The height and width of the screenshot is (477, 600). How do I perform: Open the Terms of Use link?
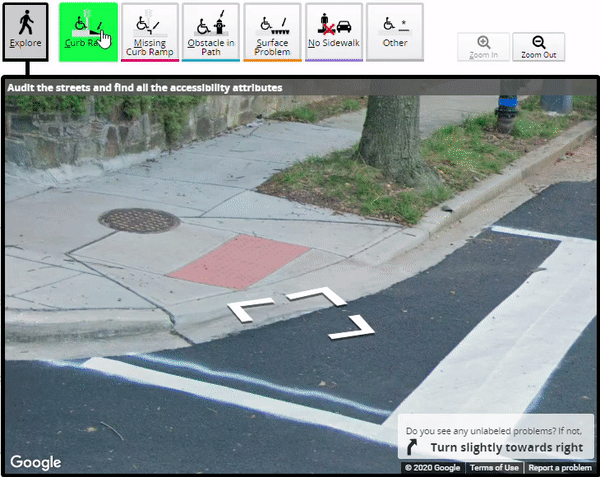point(494,468)
